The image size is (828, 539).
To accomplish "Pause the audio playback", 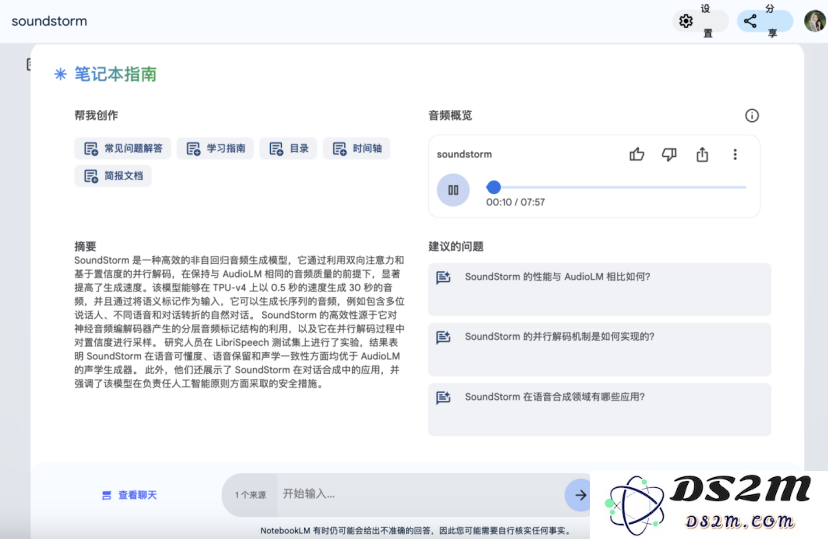I will click(x=453, y=190).
